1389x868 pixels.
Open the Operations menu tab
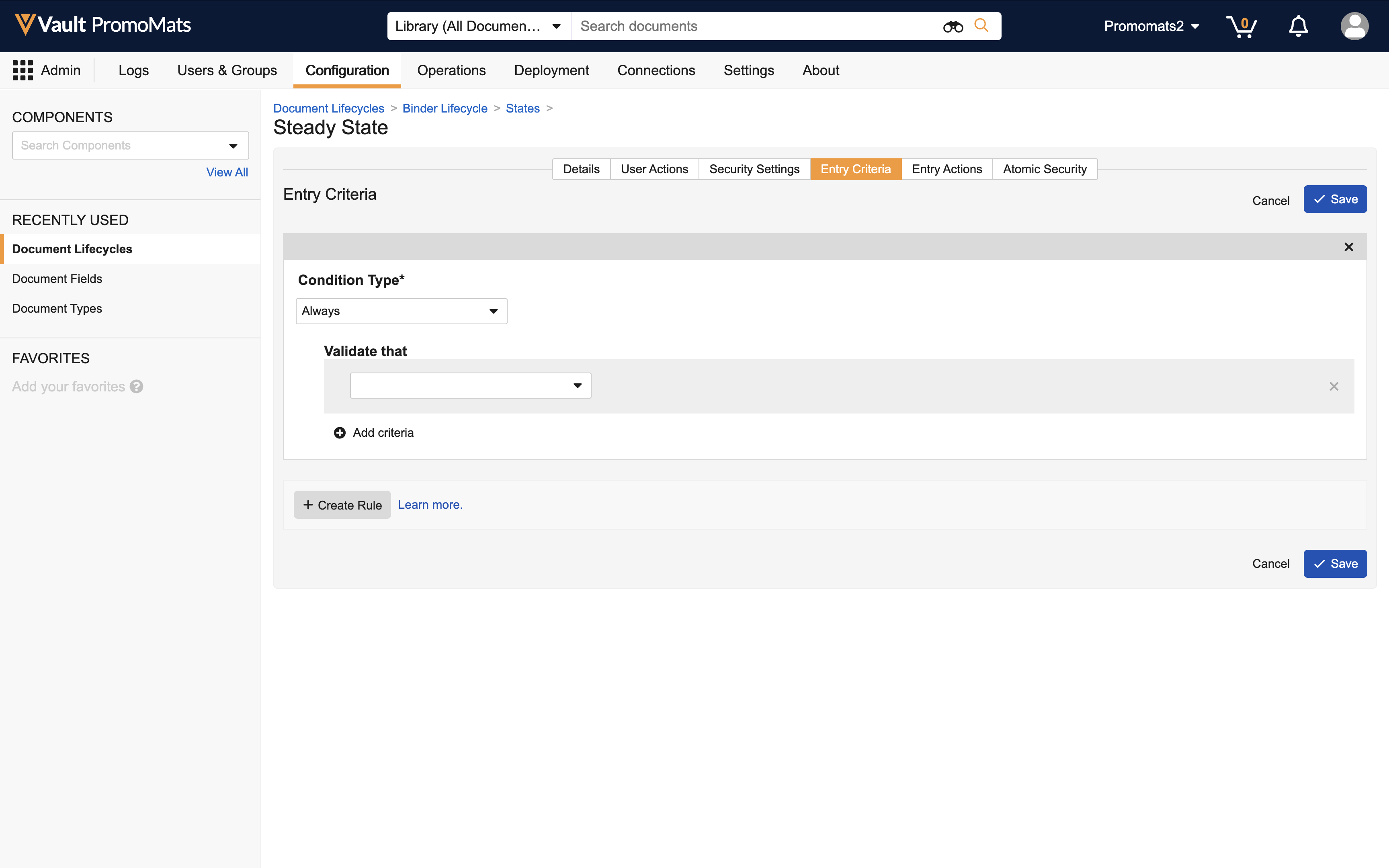(451, 70)
